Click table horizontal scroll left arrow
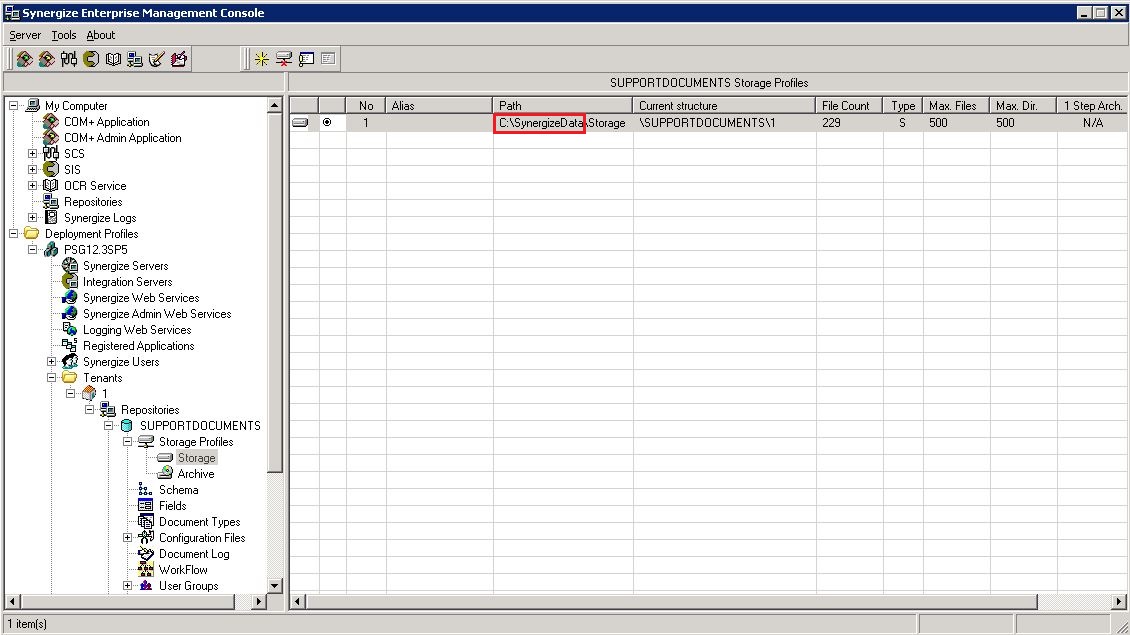 pos(298,601)
